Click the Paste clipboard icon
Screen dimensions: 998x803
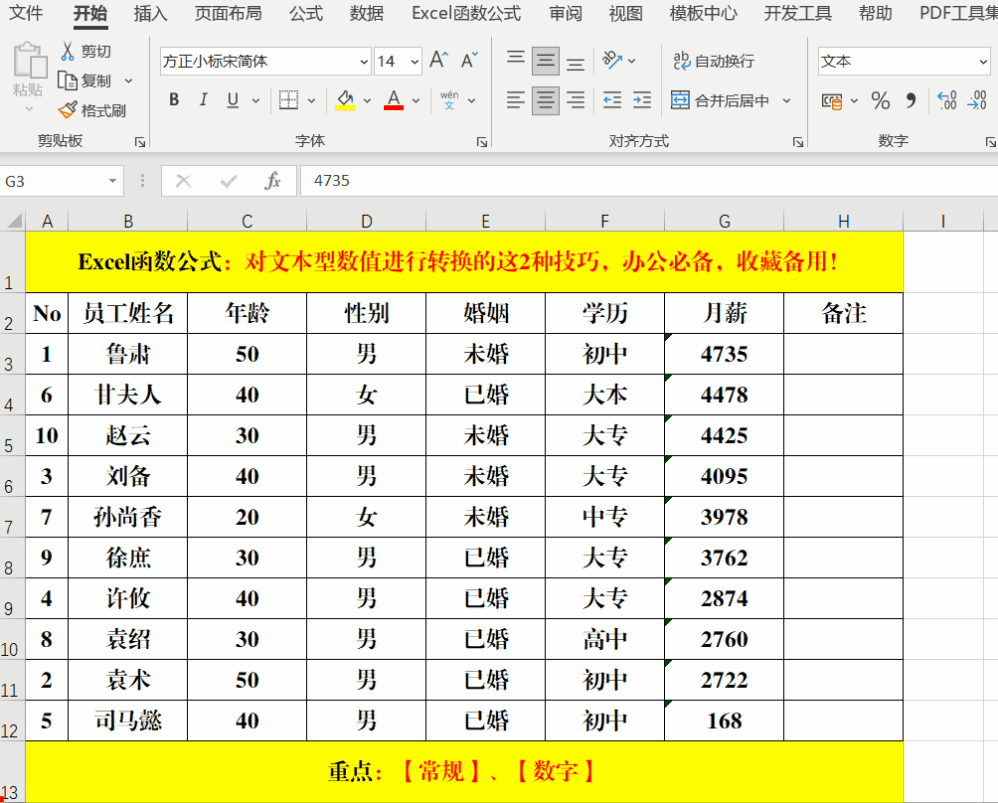tap(29, 60)
